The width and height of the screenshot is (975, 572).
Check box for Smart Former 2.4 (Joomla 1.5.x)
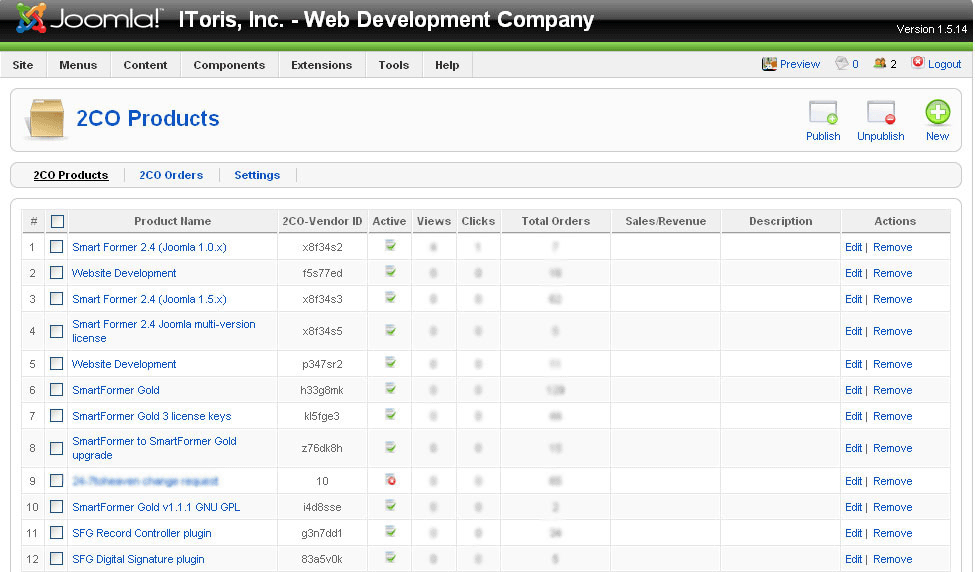tap(57, 298)
